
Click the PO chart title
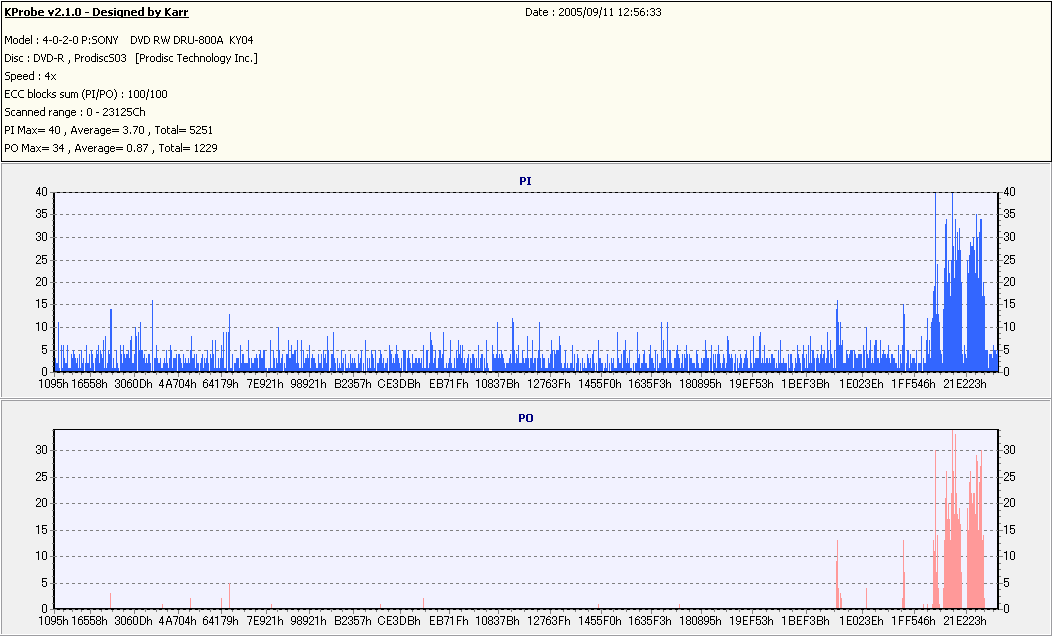(525, 418)
